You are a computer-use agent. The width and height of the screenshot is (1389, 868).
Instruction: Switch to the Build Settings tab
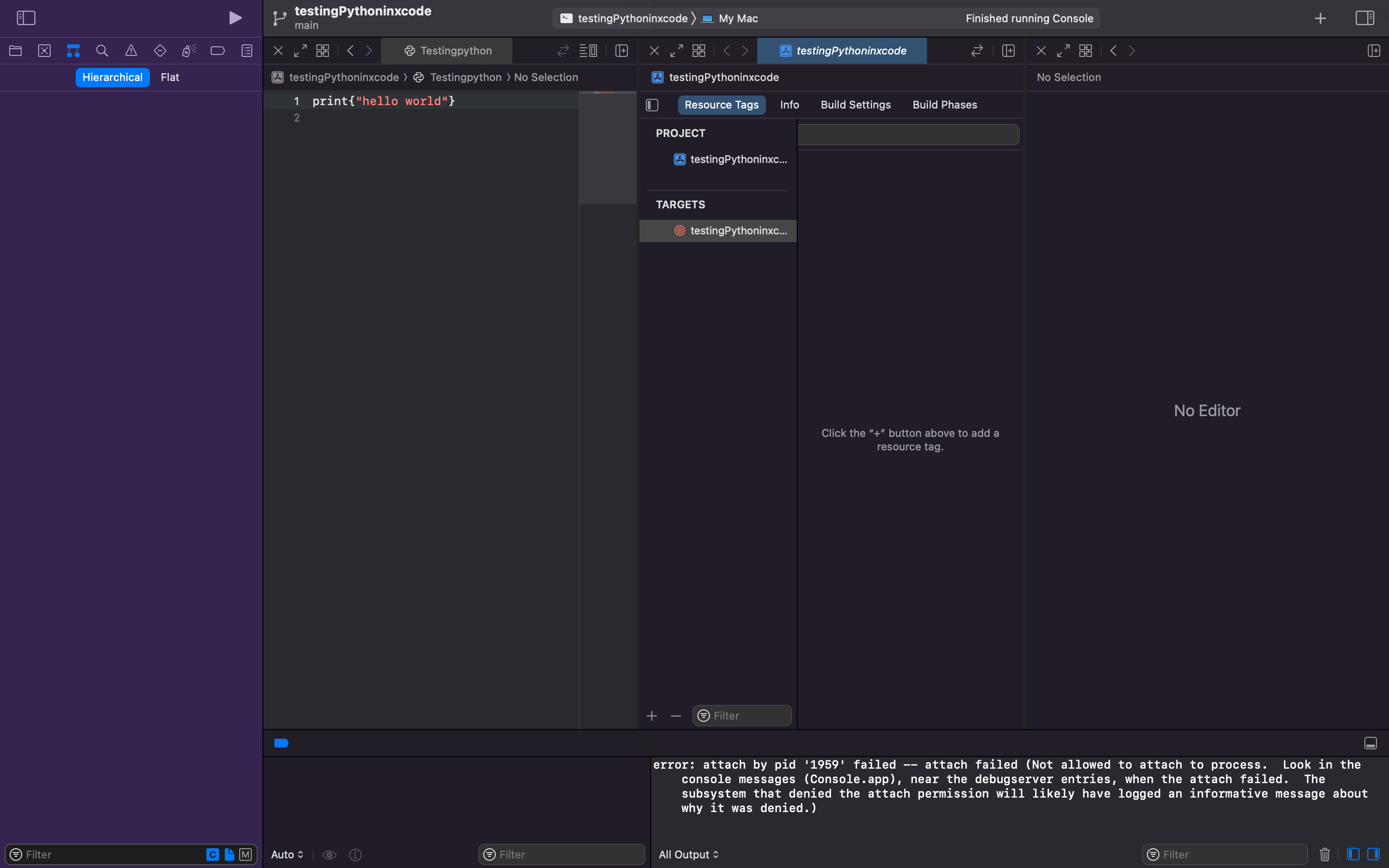pos(855,105)
